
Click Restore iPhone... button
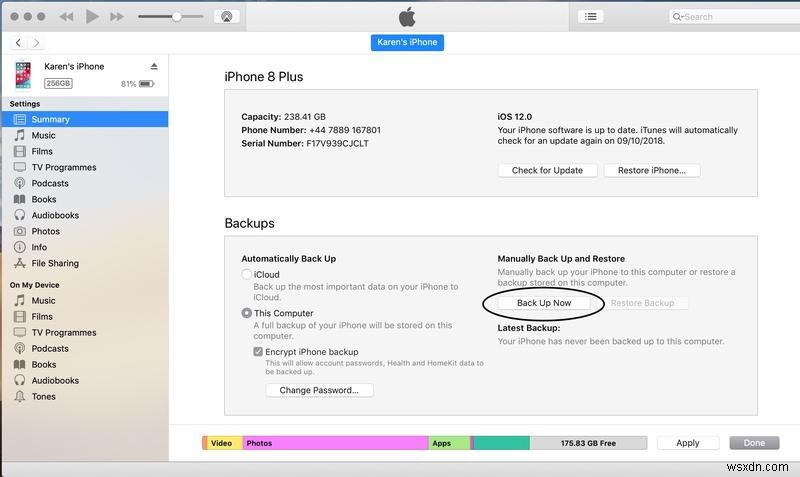[652, 170]
